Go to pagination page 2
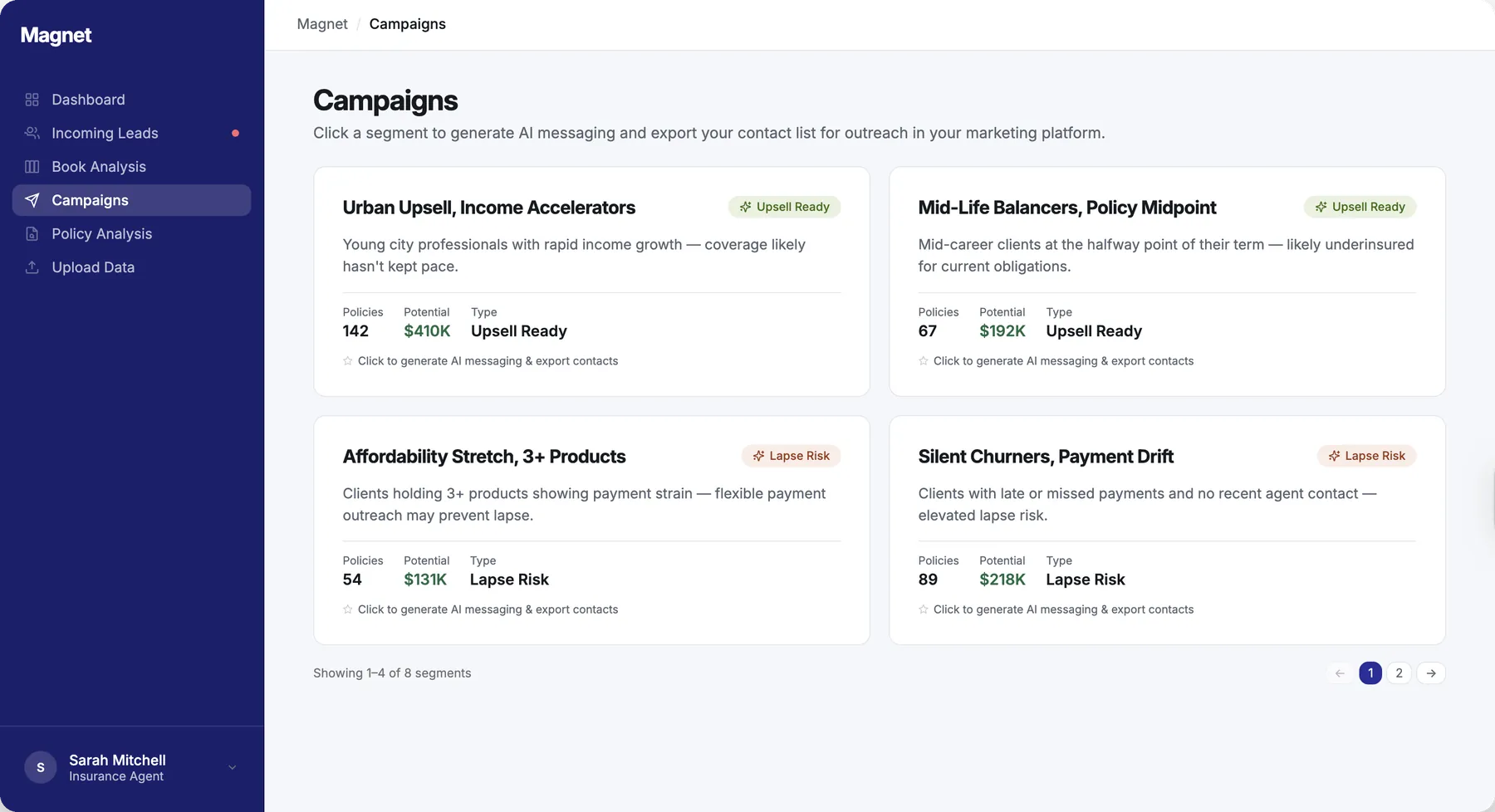The image size is (1495, 812). [x=1399, y=673]
